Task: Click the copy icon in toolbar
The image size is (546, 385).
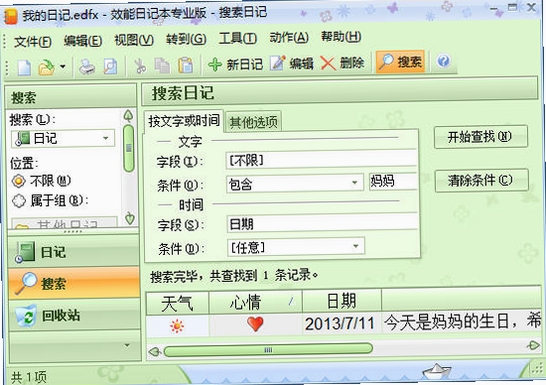Action: click(162, 65)
